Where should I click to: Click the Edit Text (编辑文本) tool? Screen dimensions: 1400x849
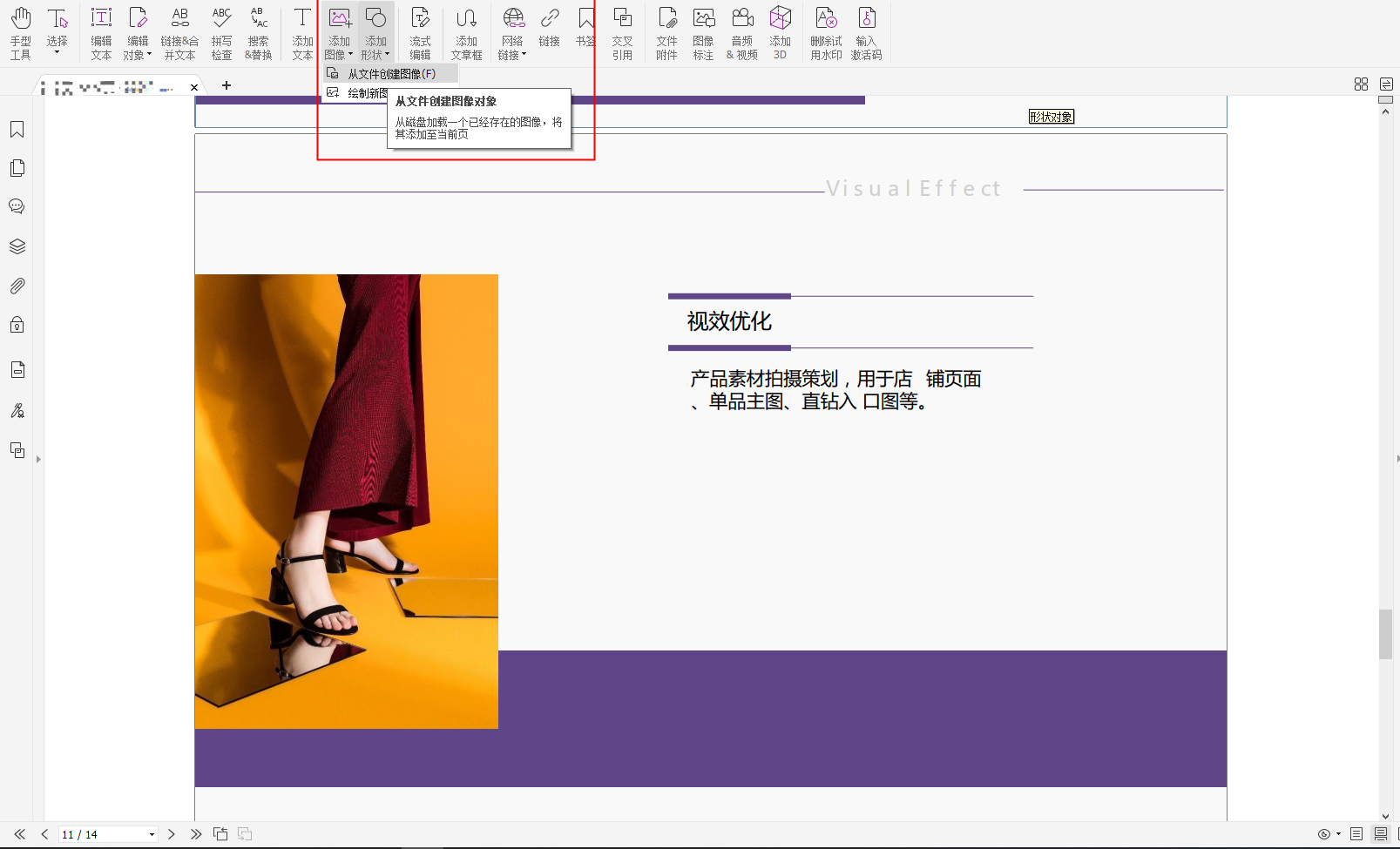pyautogui.click(x=101, y=32)
